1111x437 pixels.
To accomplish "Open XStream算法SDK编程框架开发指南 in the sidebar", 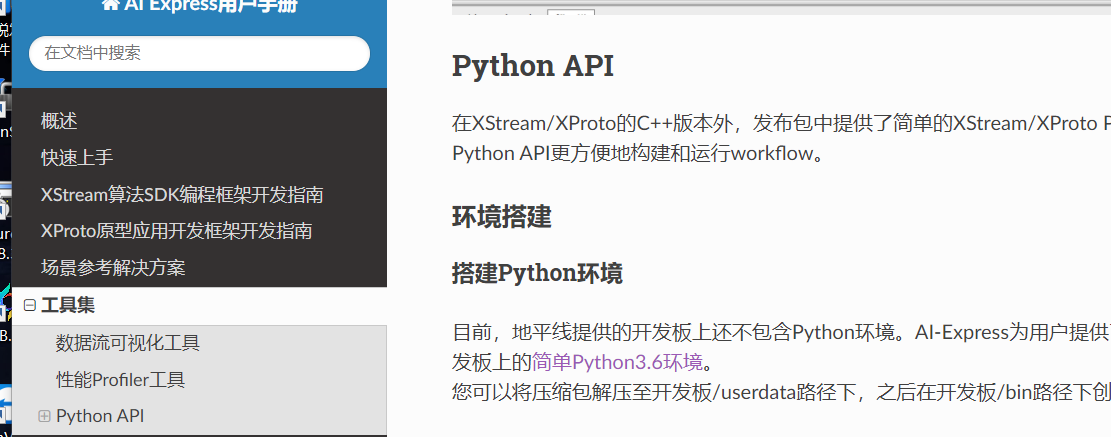I will (182, 194).
